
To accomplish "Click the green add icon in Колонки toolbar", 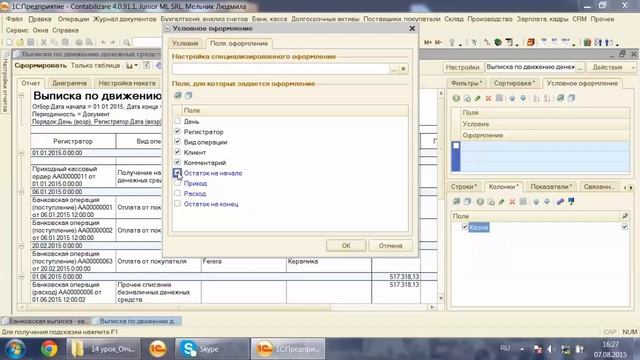I will 480,202.
